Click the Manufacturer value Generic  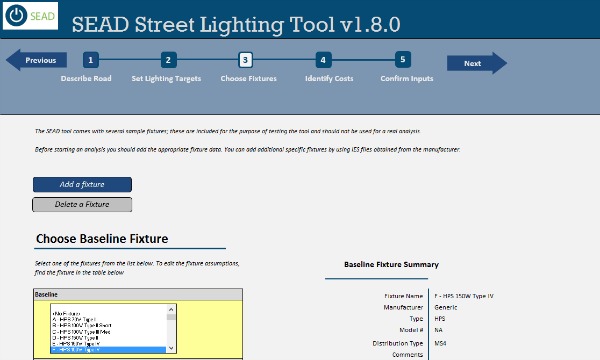[x=446, y=307]
